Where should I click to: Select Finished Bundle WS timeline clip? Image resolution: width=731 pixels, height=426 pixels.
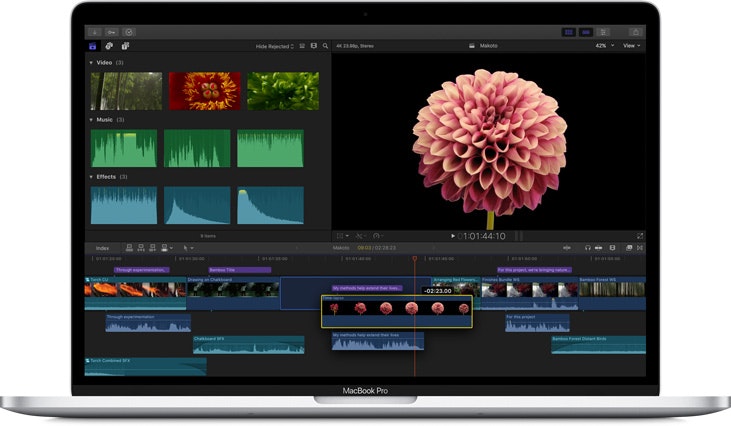pyautogui.click(x=530, y=293)
